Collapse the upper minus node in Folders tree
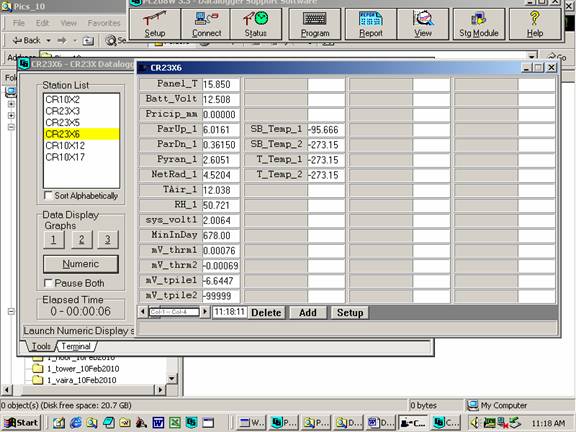 (x=11, y=127)
